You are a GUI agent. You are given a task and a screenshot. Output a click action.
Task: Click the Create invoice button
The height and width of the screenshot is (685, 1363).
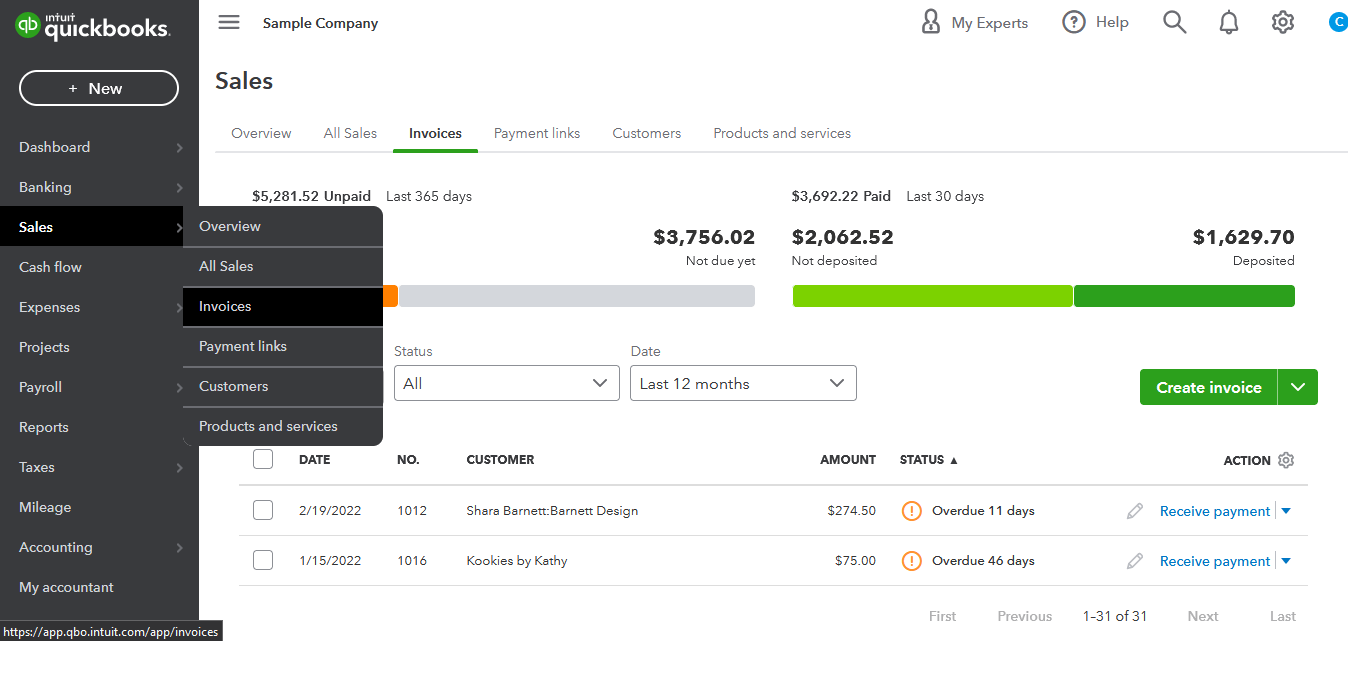click(1208, 386)
